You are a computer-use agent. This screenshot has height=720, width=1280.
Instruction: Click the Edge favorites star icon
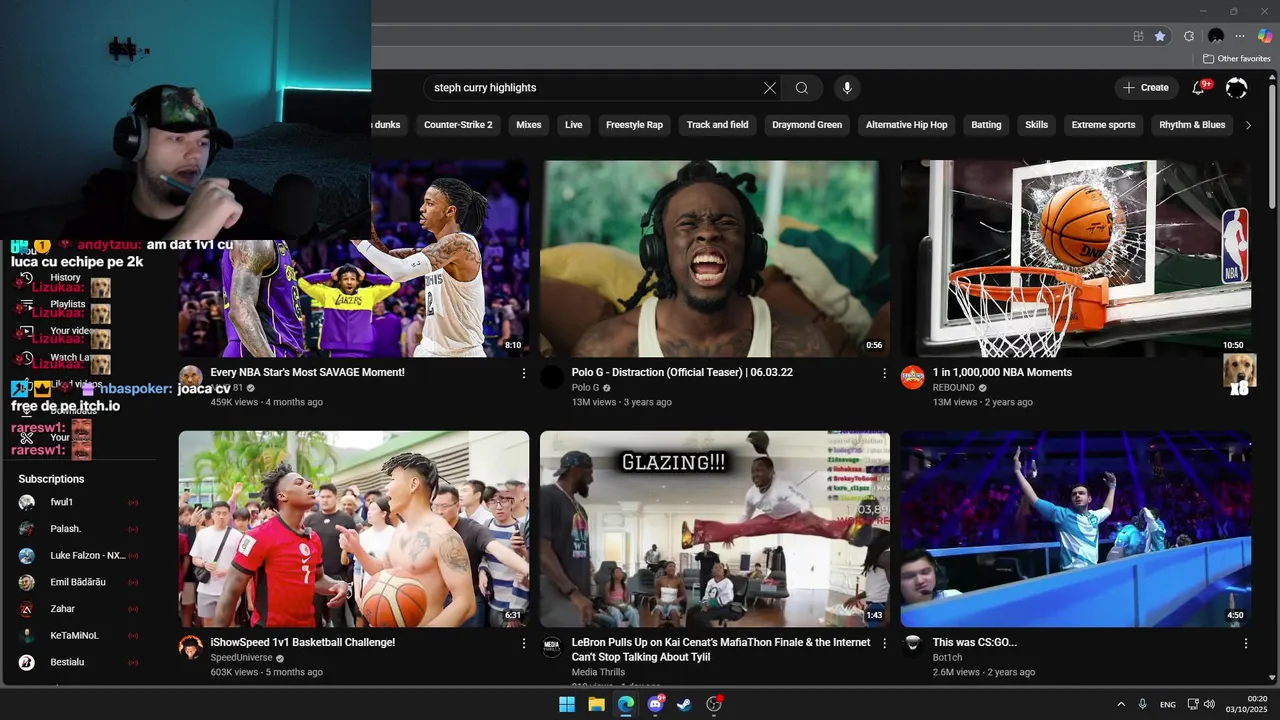click(x=1160, y=36)
